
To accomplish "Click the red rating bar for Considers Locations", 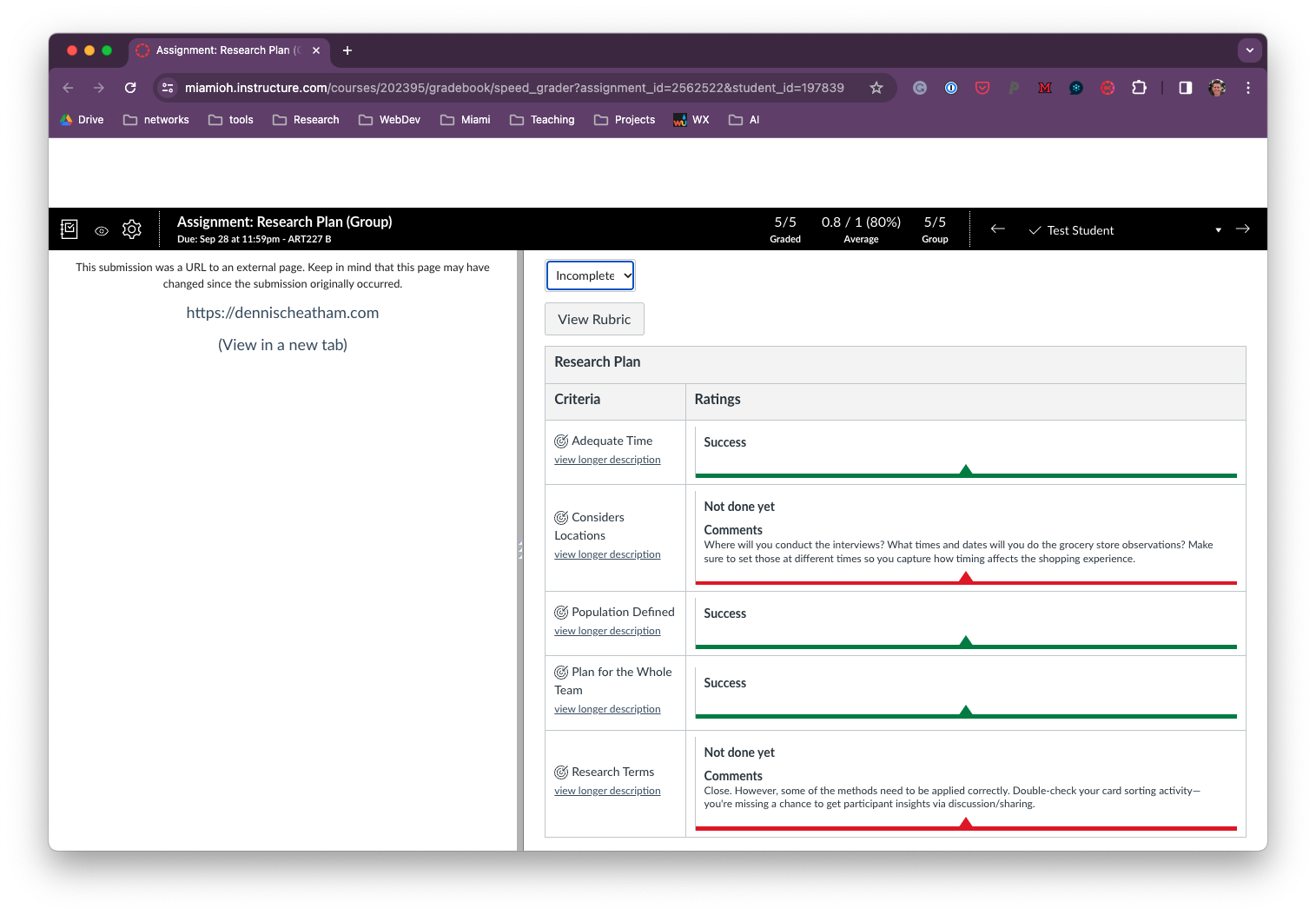I will coord(965,581).
